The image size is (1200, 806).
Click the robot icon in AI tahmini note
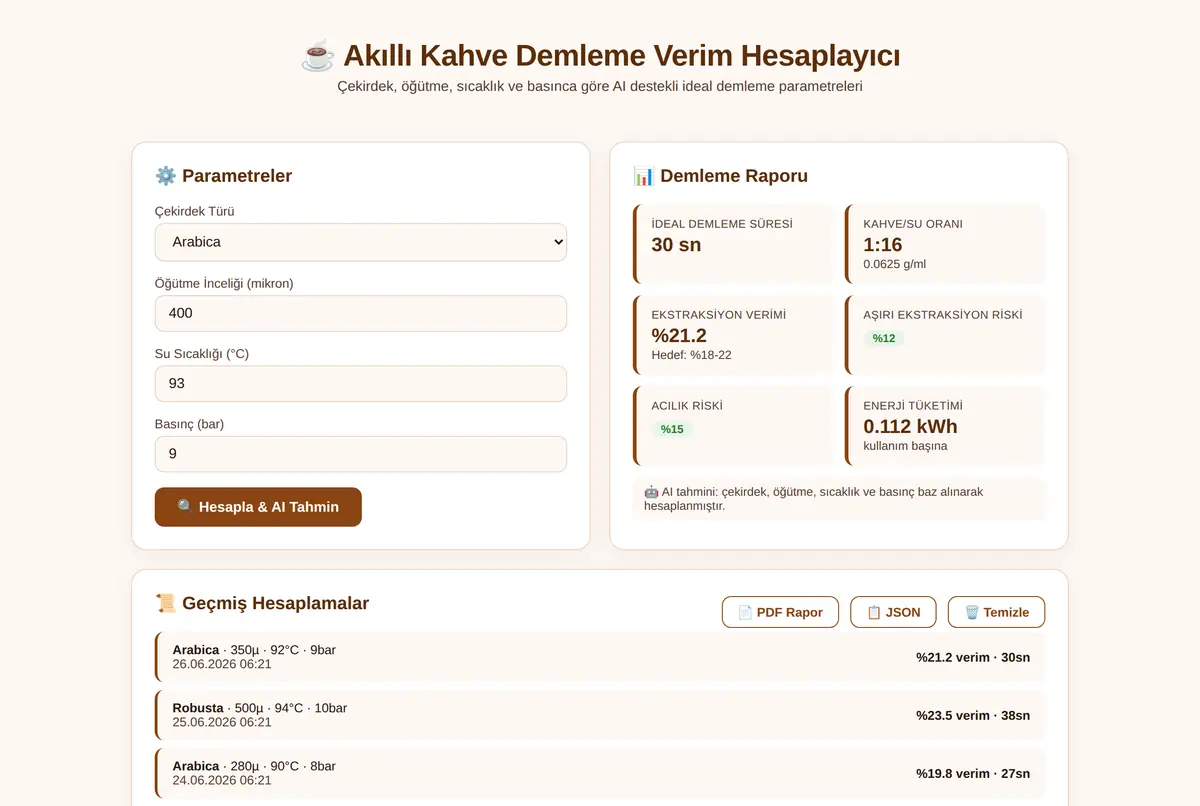point(651,492)
